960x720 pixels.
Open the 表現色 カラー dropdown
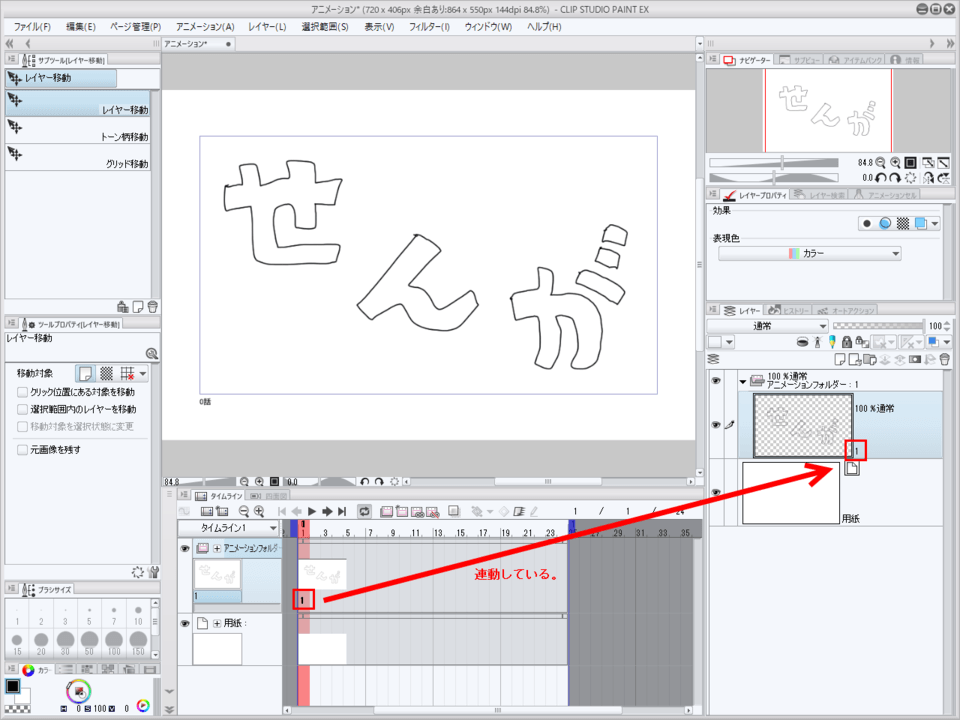click(x=809, y=254)
